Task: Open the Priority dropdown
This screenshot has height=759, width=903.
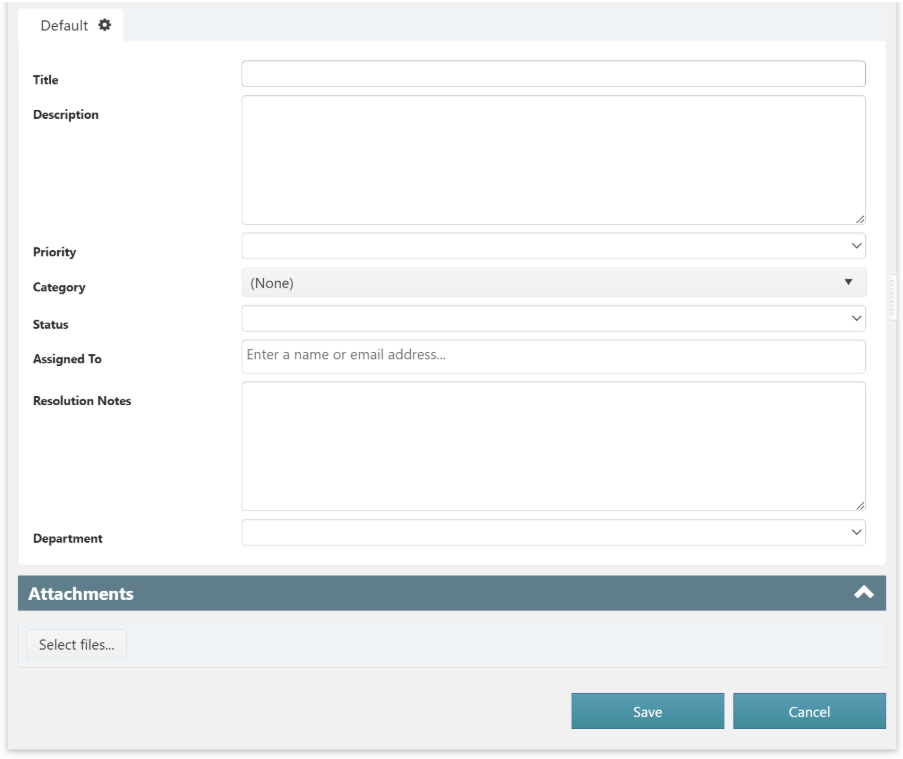Action: pos(553,246)
